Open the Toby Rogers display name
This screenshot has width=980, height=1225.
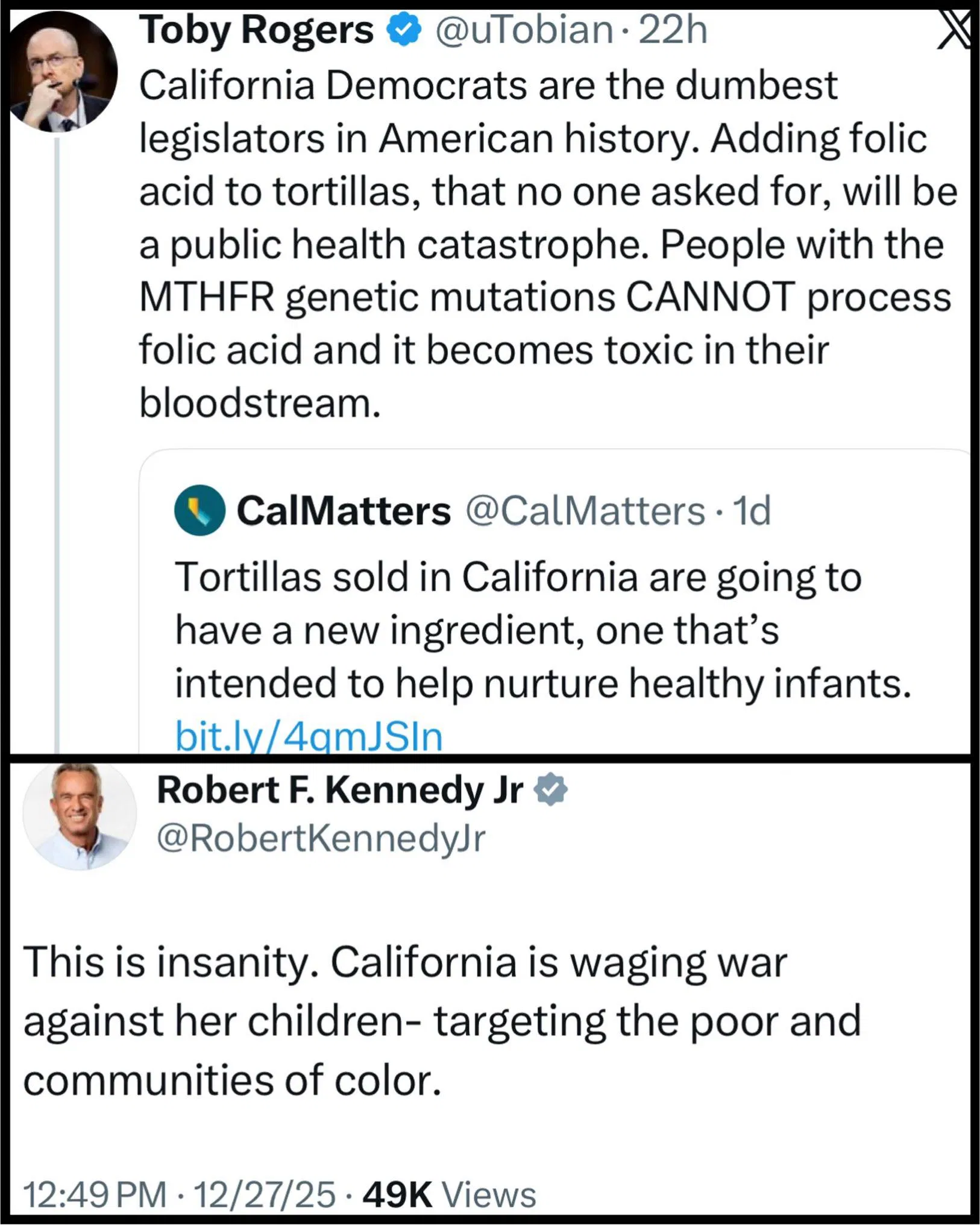pos(256,30)
